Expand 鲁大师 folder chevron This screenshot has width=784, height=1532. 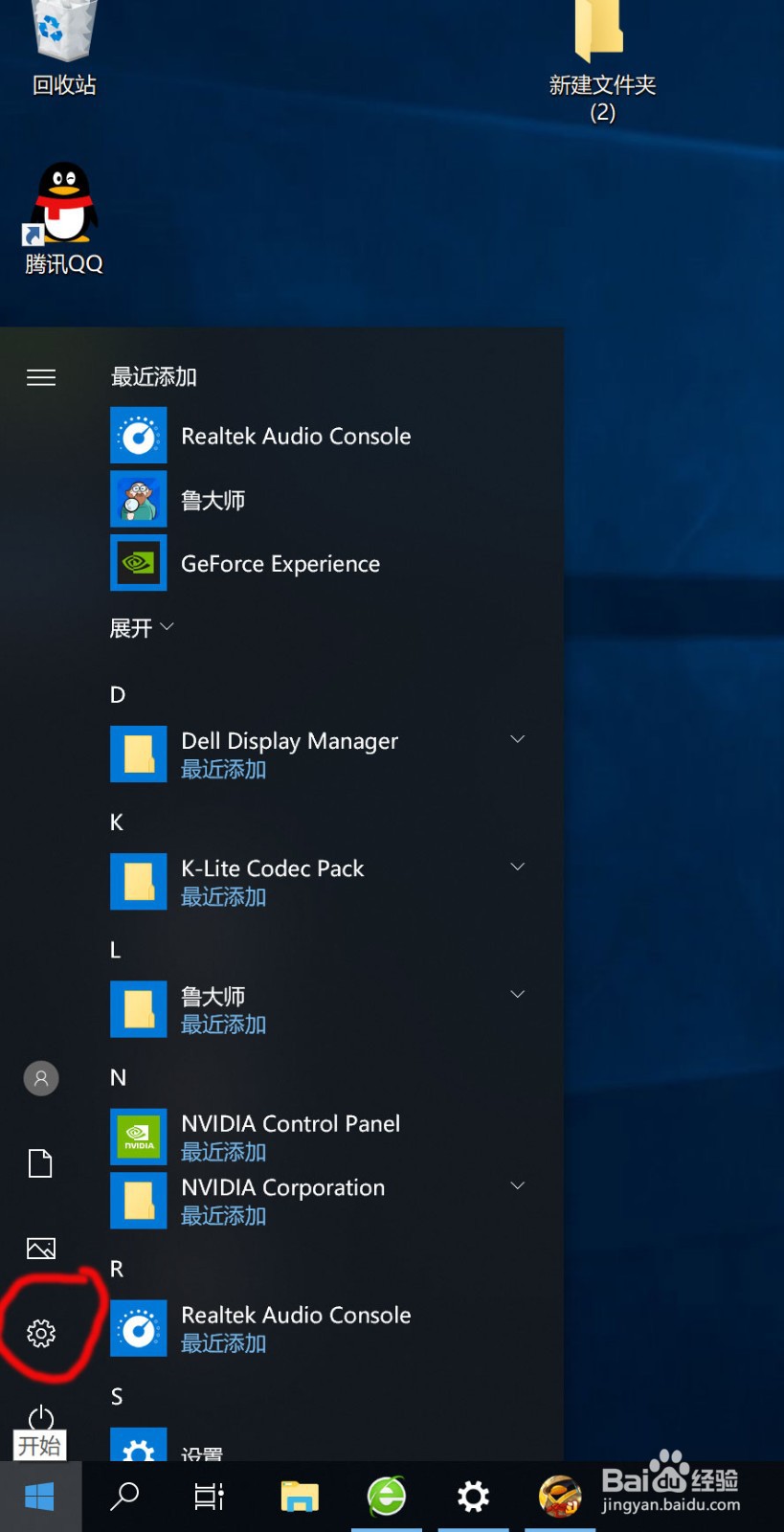pyautogui.click(x=518, y=994)
